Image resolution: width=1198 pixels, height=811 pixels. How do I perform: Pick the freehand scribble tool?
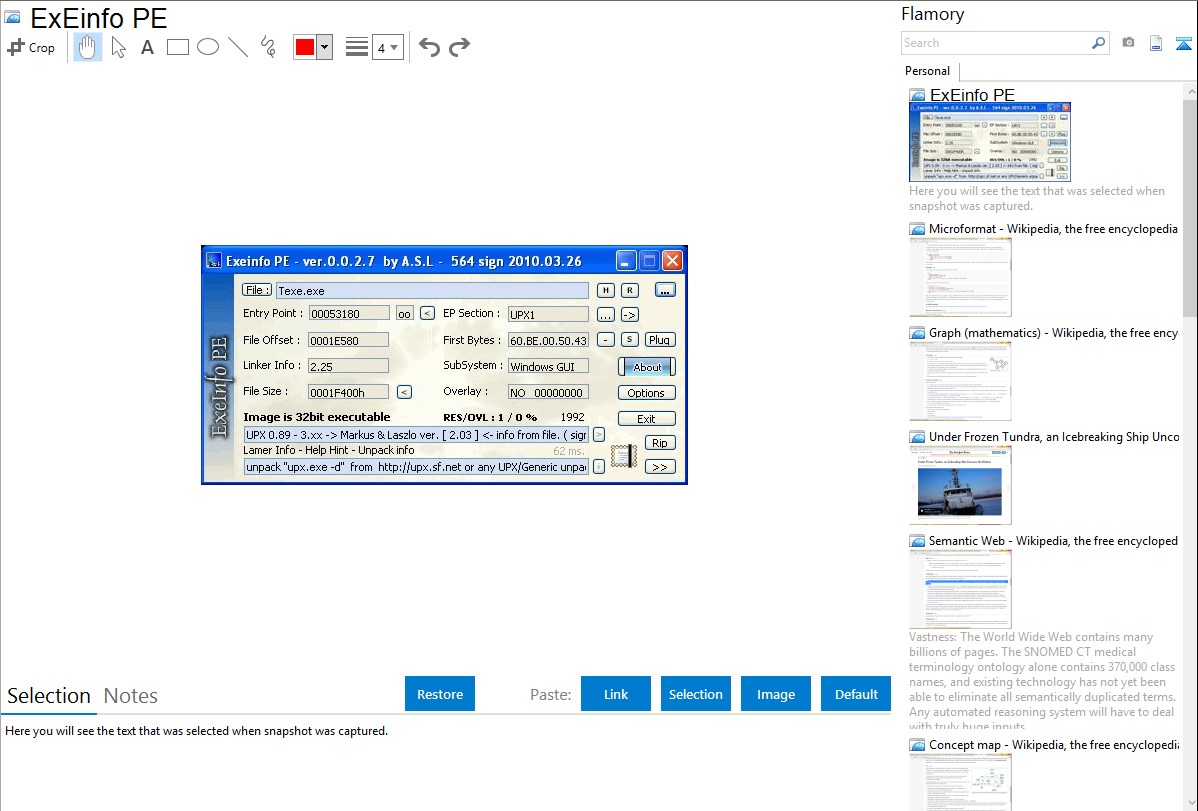point(268,47)
